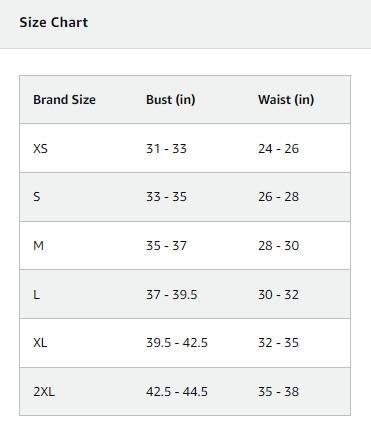371x430 pixels.
Task: Select the XL brand size cell
Action: click(40, 343)
